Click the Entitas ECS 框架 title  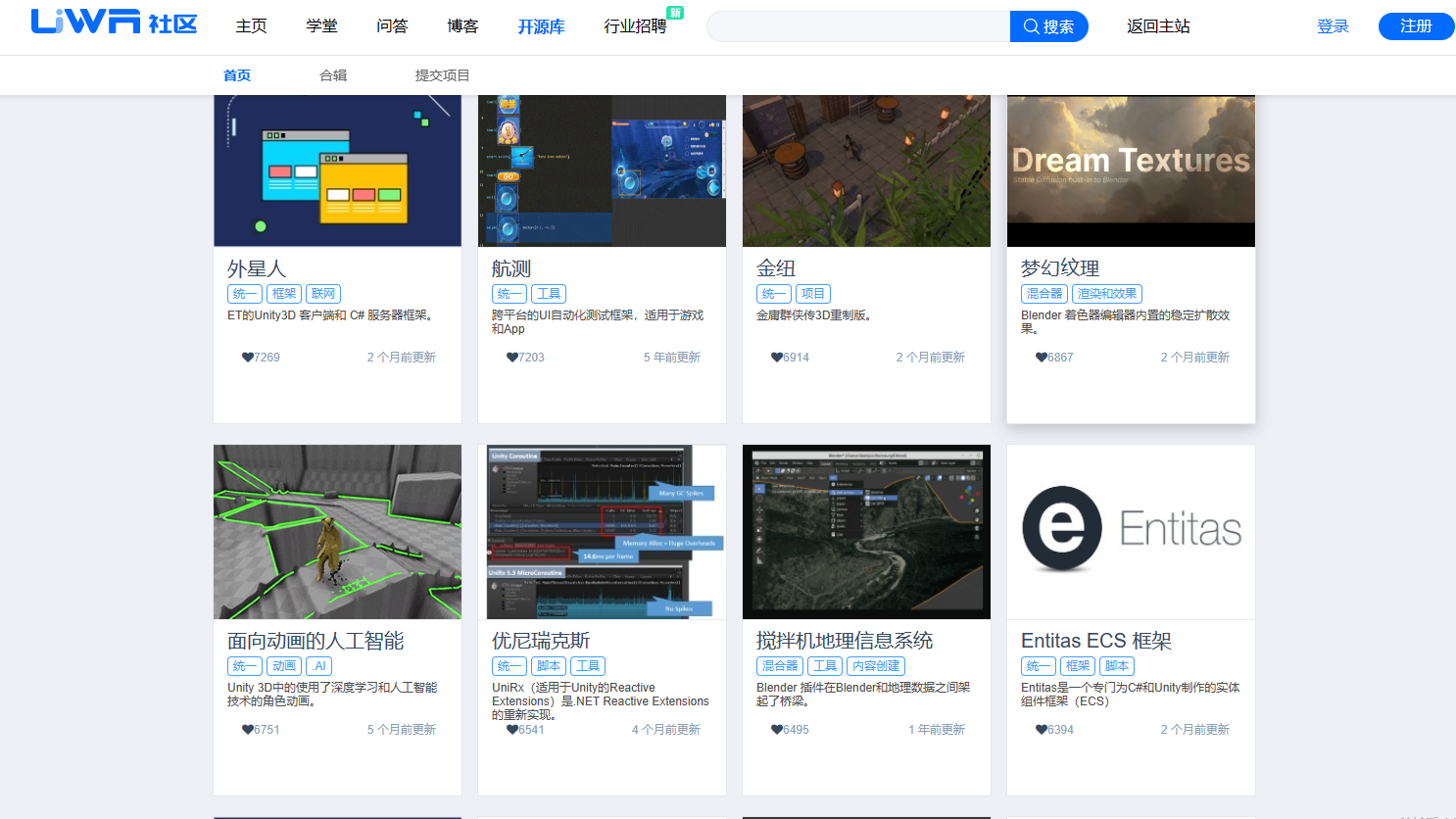pos(1096,641)
